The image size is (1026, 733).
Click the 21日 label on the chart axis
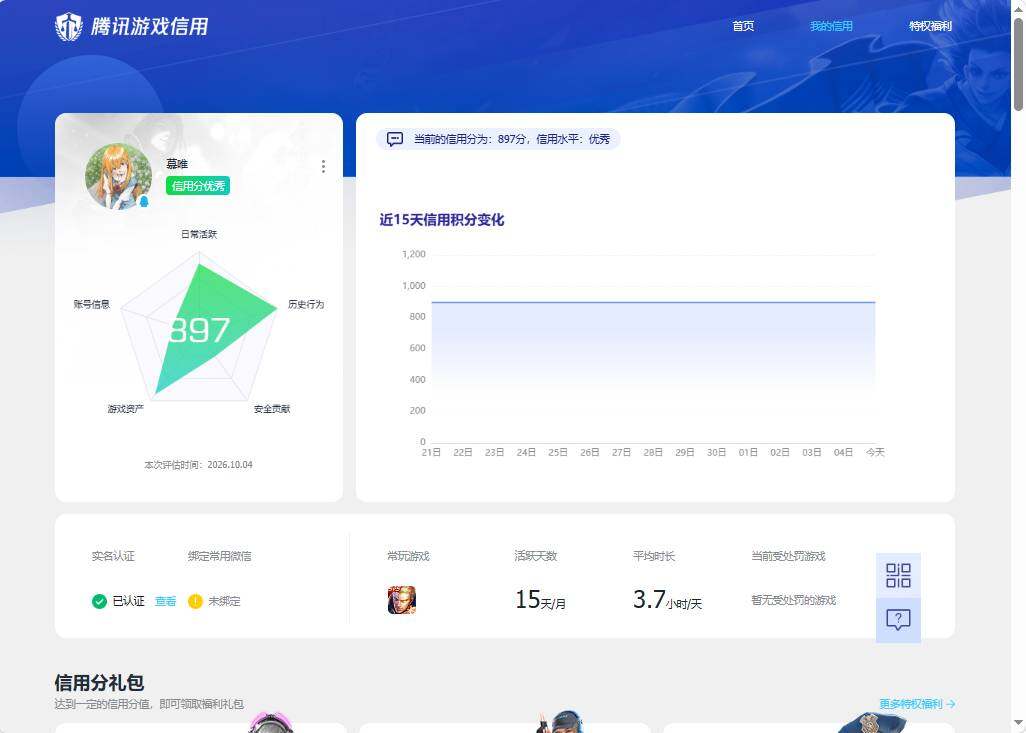click(x=431, y=452)
